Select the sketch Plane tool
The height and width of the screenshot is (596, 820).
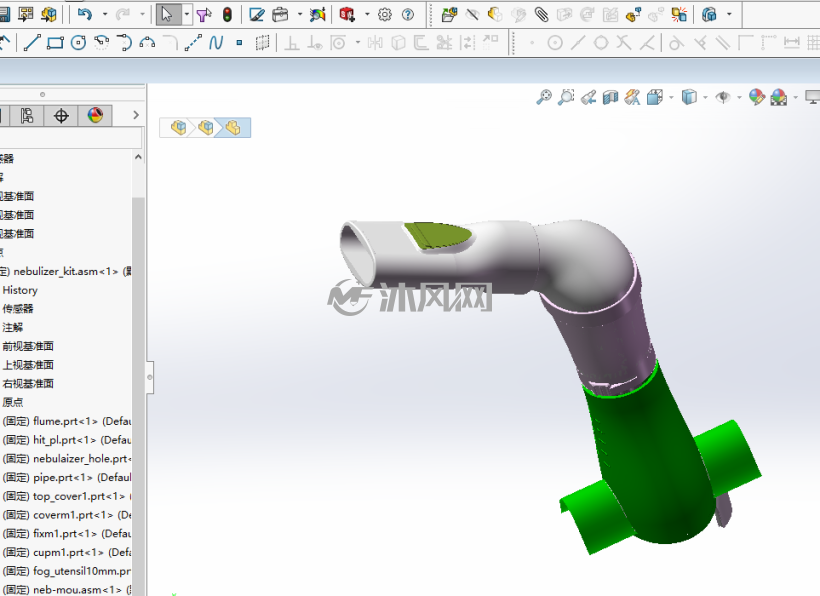click(262, 42)
